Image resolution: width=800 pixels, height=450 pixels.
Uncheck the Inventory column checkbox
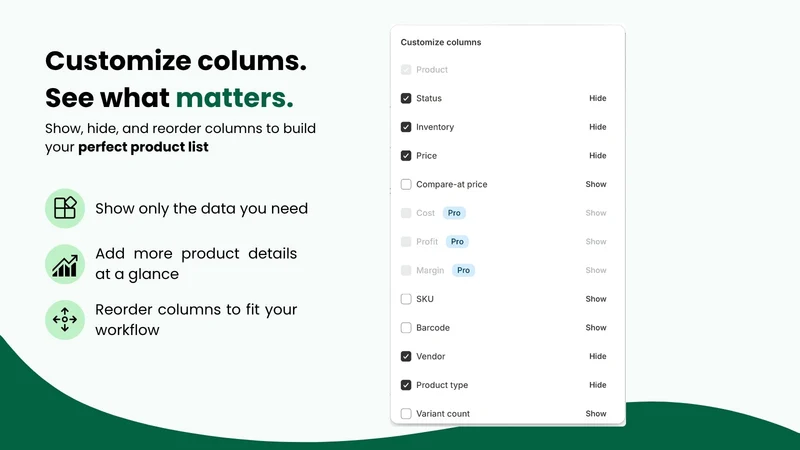tap(406, 127)
